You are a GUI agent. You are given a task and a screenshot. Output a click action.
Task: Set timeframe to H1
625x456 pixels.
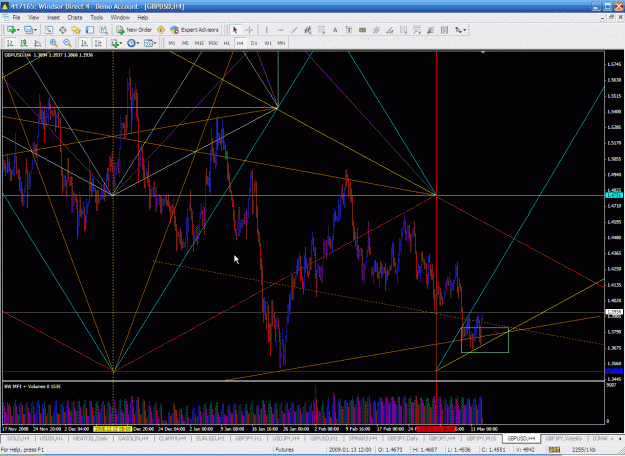point(226,43)
